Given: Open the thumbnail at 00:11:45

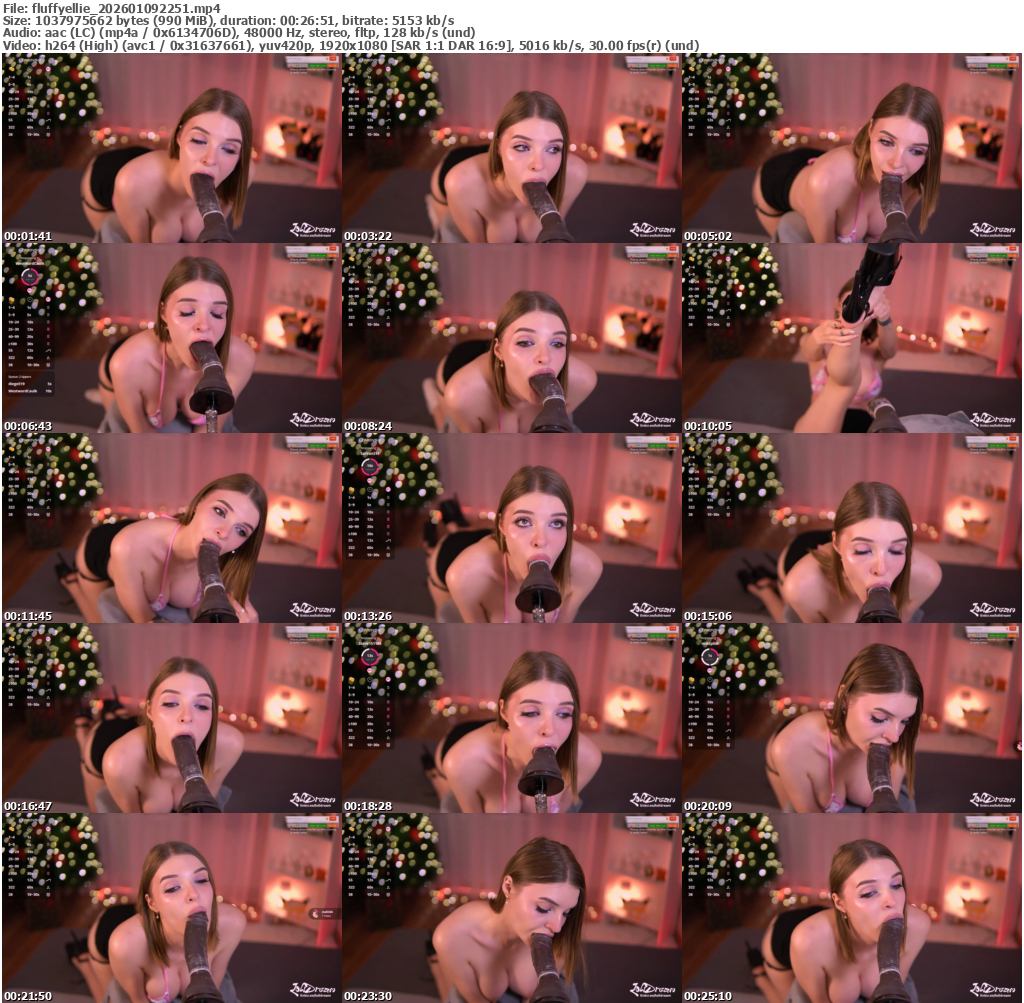Looking at the screenshot, I should [171, 528].
